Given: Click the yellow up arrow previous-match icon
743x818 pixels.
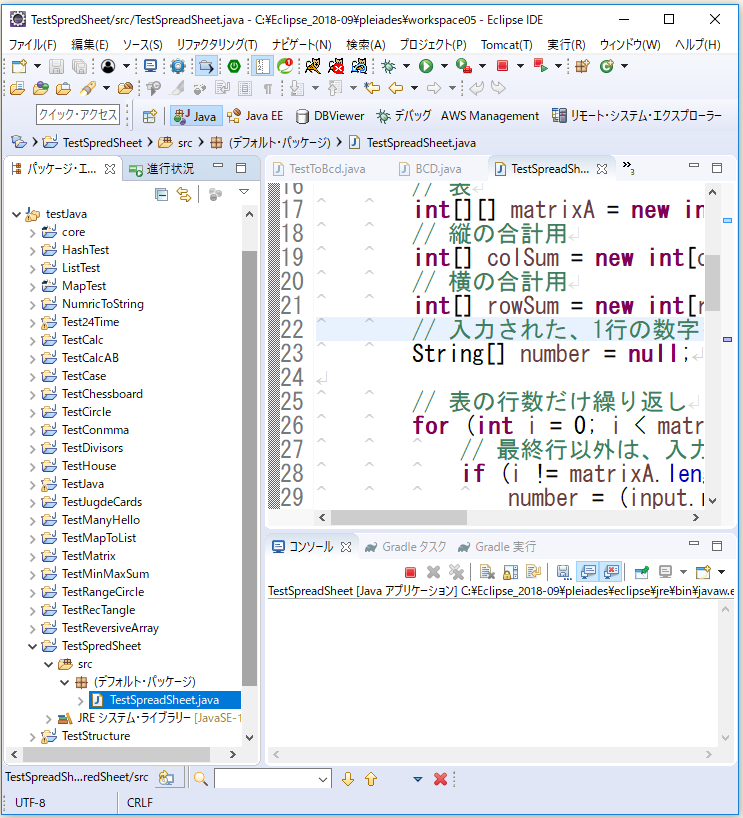Looking at the screenshot, I should [x=371, y=779].
